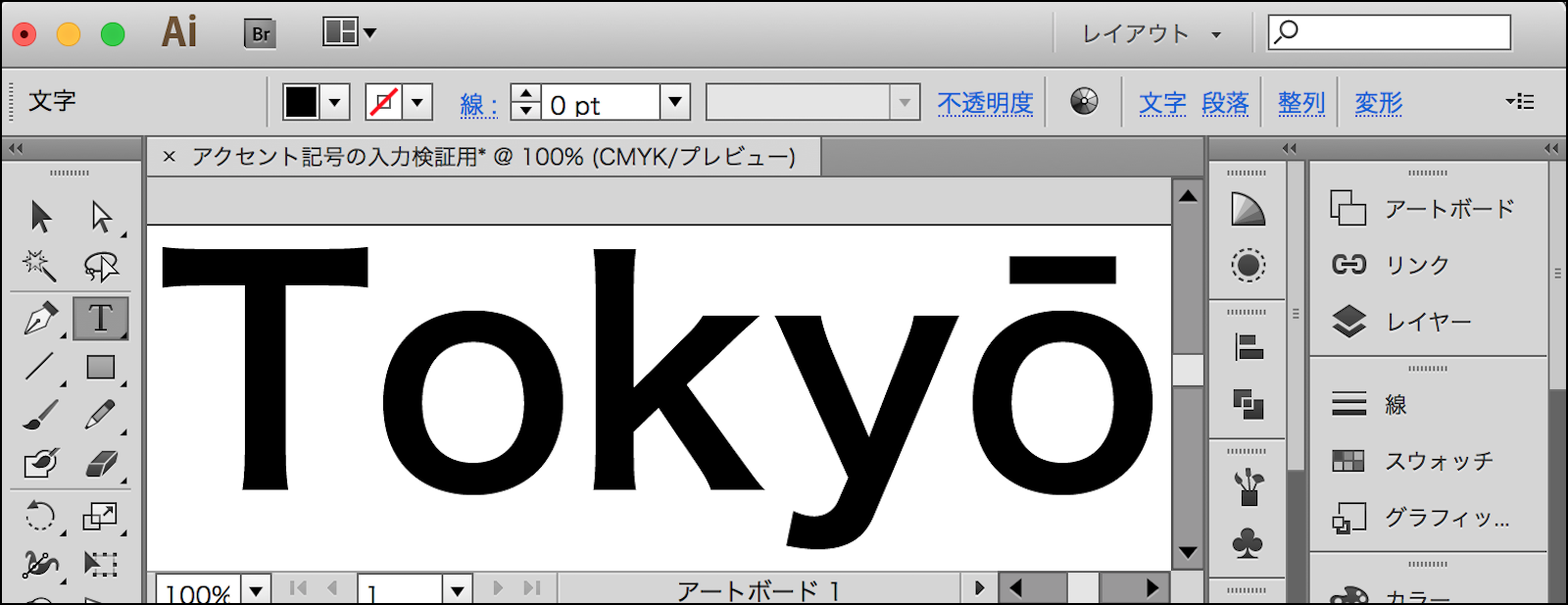
Task: Select the Pen tool
Action: click(x=40, y=320)
